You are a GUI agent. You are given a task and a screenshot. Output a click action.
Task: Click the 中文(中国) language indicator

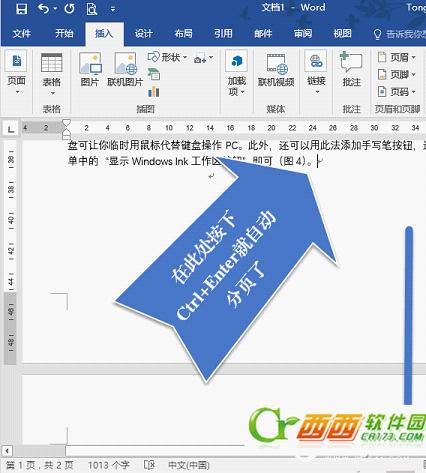[189, 465]
